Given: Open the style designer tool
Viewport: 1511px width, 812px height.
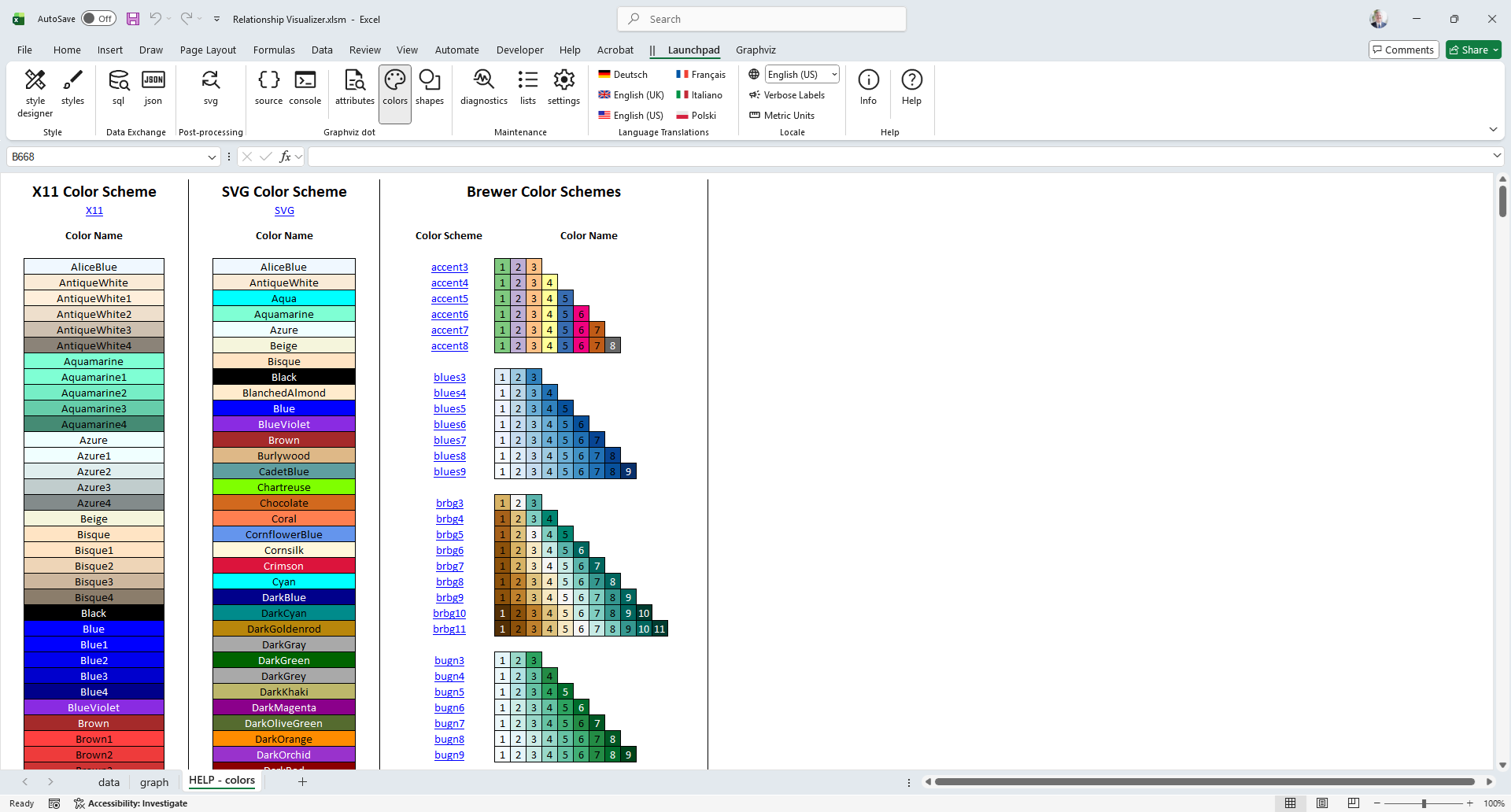Looking at the screenshot, I should click(35, 93).
